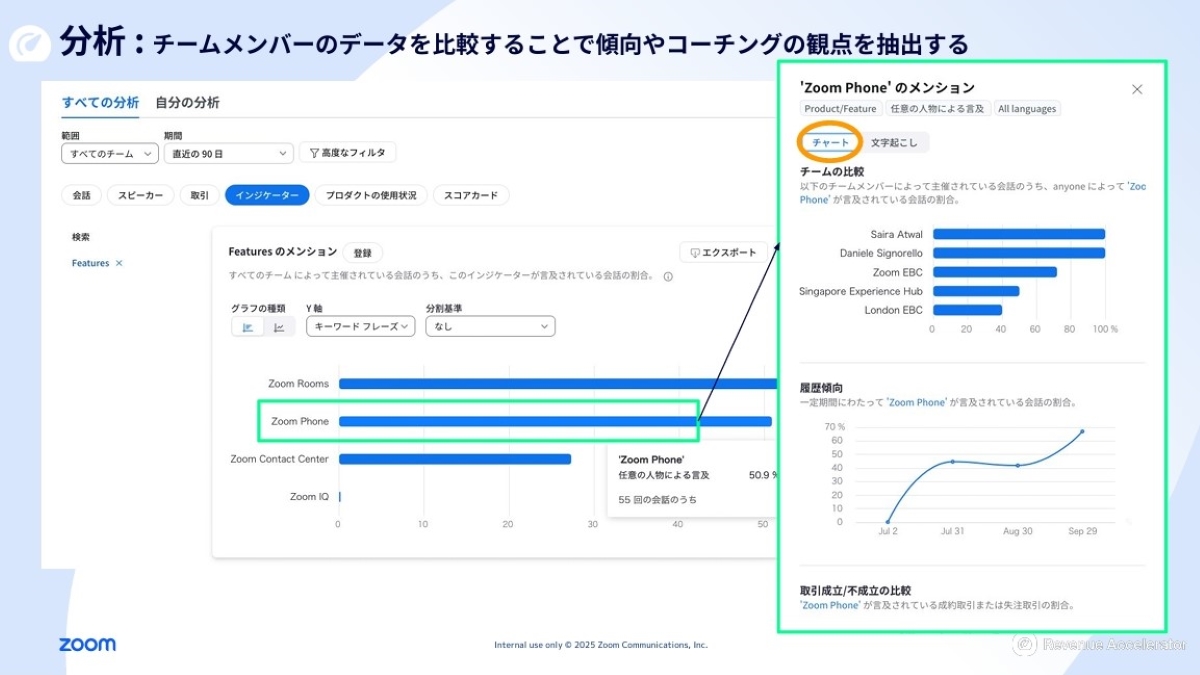
Task: Click the 50.9 % value in the tooltip
Action: pyautogui.click(x=763, y=475)
